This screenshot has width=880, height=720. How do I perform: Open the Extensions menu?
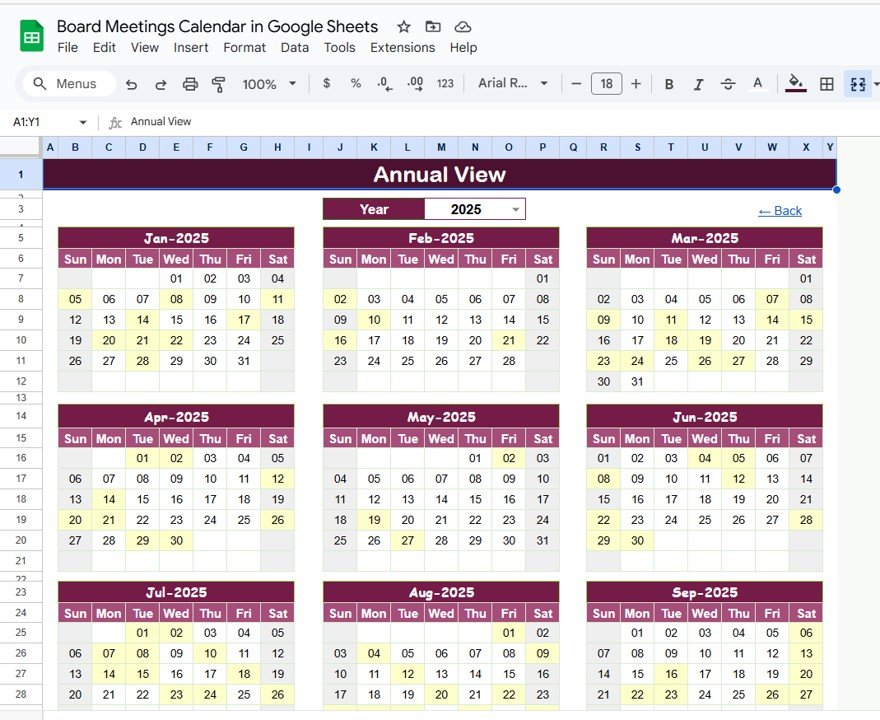(402, 48)
